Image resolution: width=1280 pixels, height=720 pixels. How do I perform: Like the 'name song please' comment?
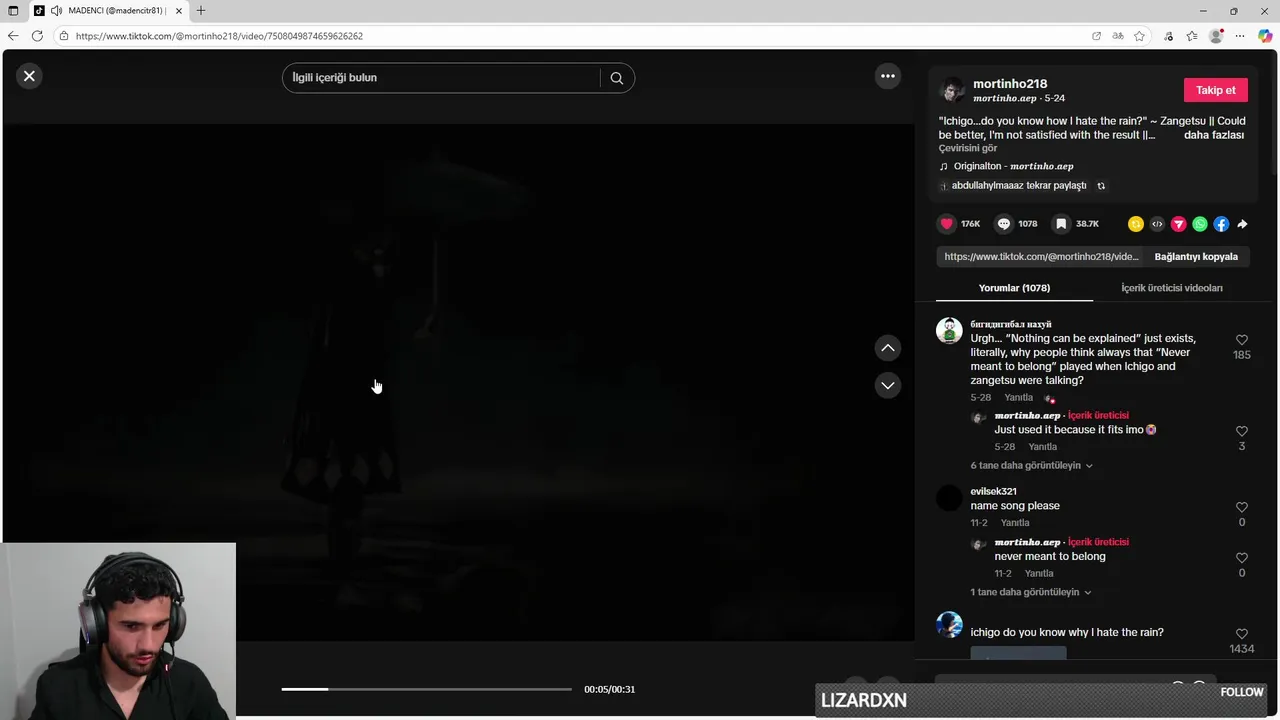1241,507
